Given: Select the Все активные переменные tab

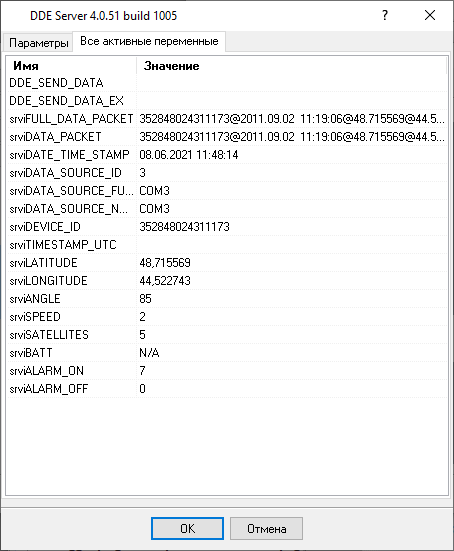Looking at the screenshot, I should 149,41.
